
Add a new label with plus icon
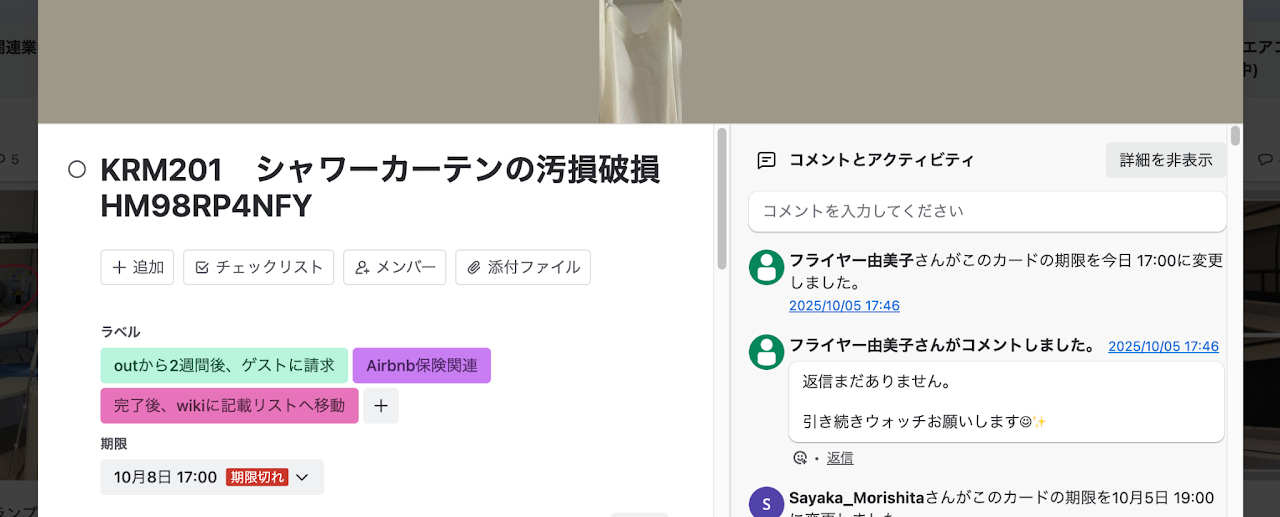point(380,406)
